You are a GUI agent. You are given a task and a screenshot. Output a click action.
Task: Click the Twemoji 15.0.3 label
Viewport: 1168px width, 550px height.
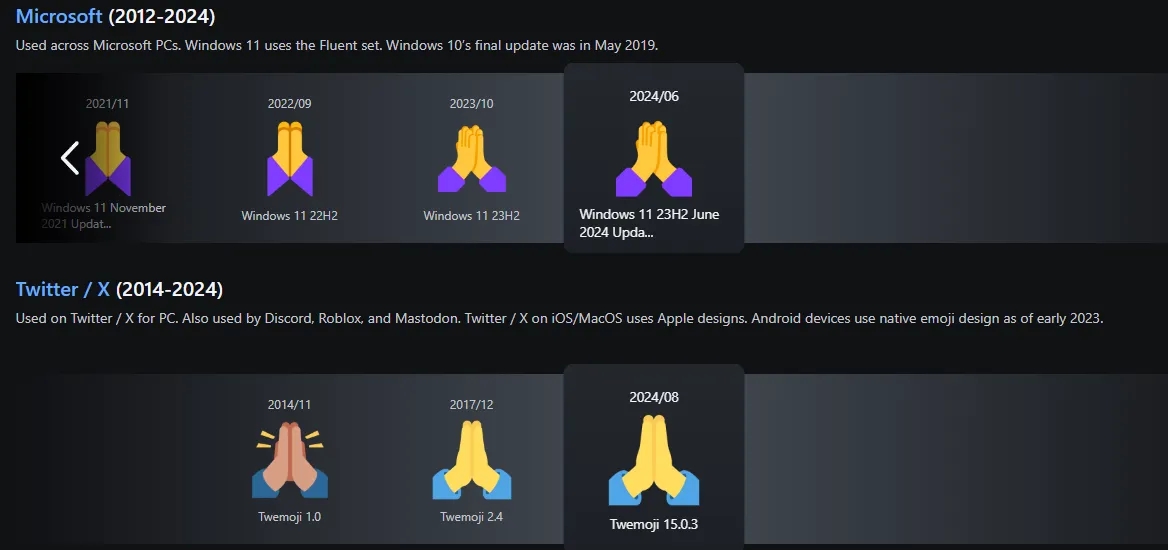point(654,524)
